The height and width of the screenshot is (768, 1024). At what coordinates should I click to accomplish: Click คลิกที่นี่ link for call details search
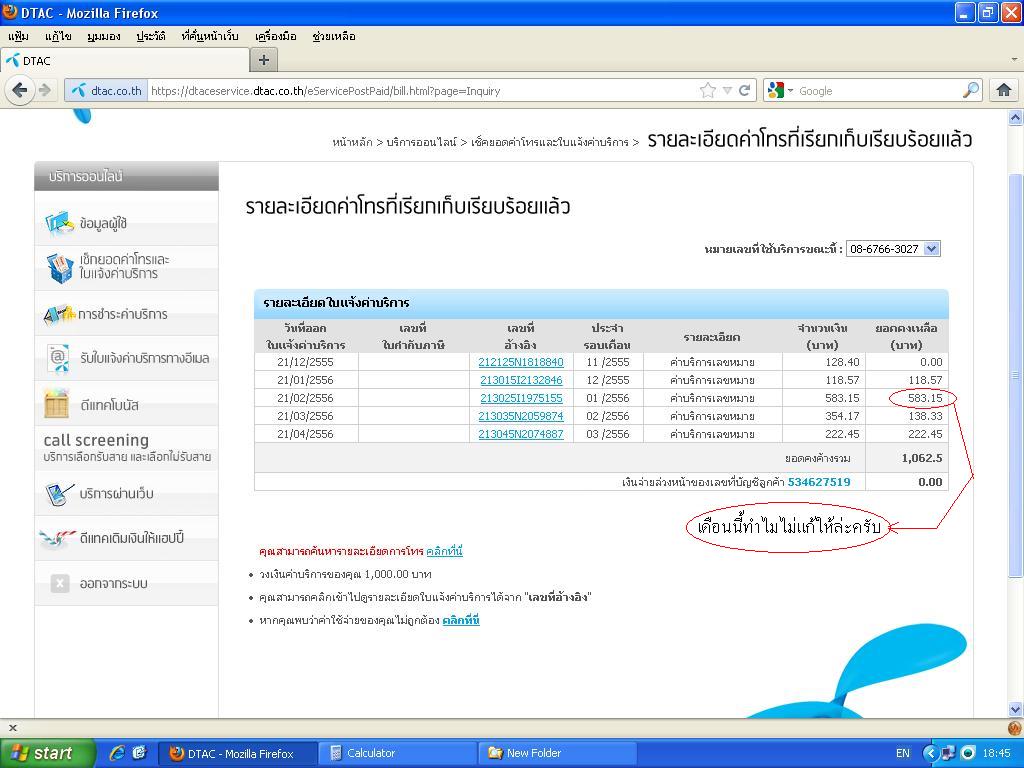coord(444,551)
